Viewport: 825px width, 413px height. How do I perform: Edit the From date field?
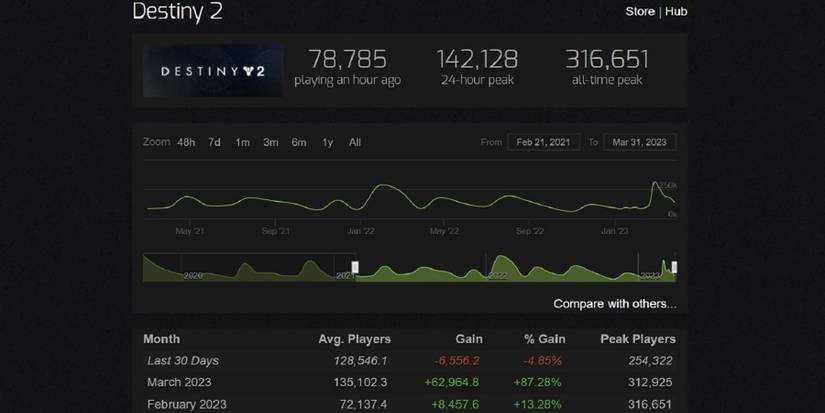click(544, 142)
